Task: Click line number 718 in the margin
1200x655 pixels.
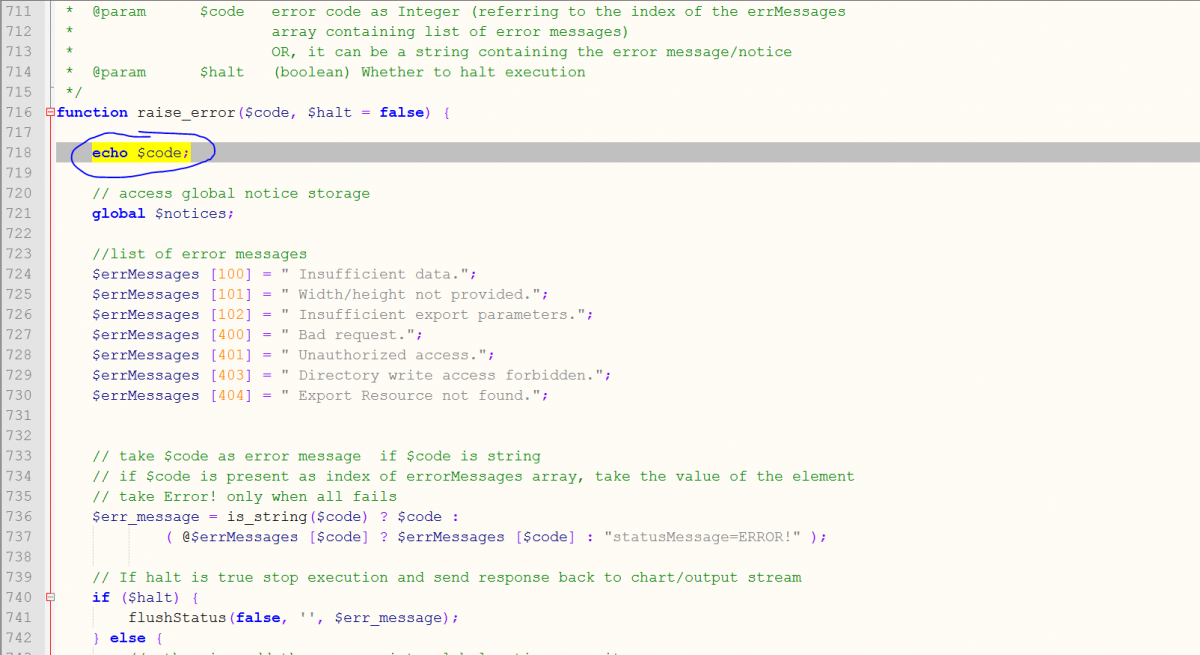Action: click(19, 153)
